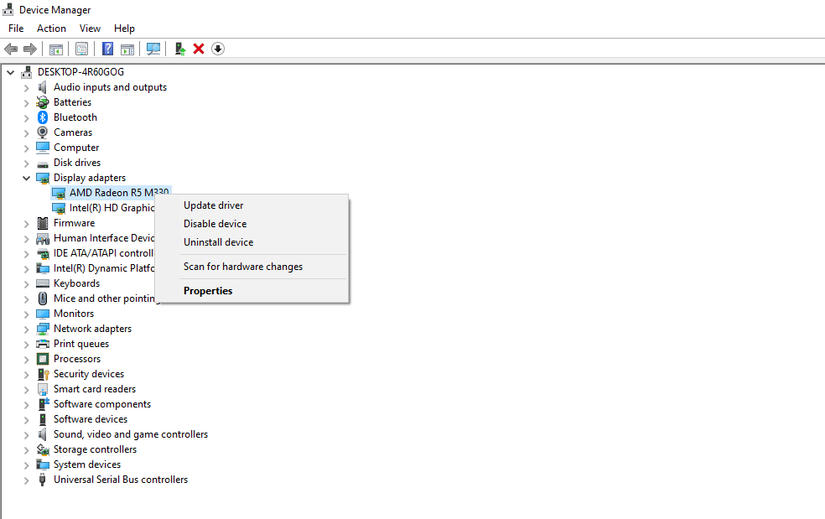The width and height of the screenshot is (825, 519).
Task: Click the Audio inputs and outputs speaker icon
Action: pyautogui.click(x=43, y=87)
